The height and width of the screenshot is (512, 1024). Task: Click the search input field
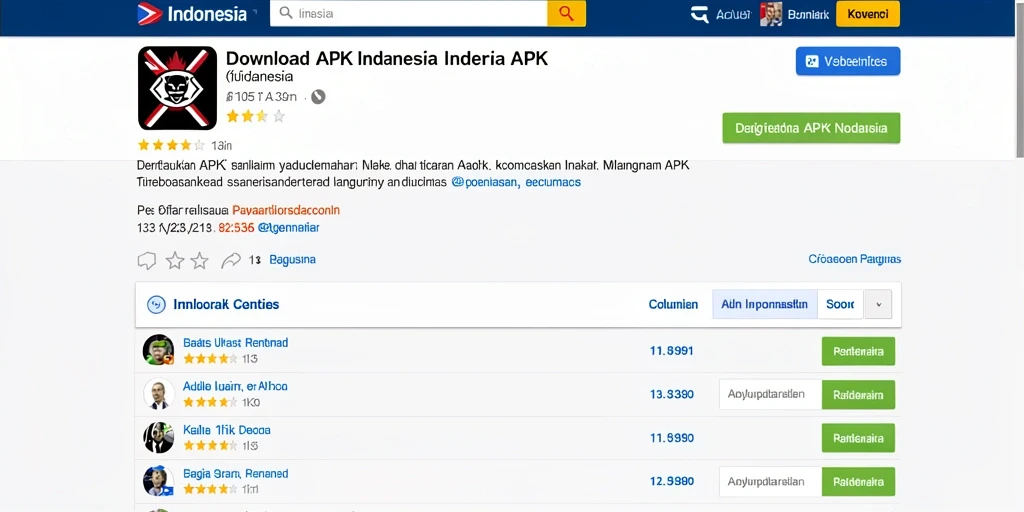pos(408,13)
